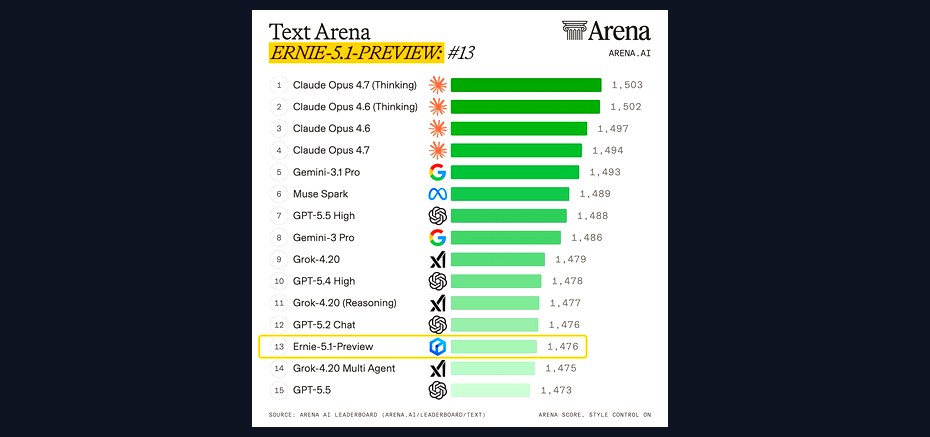Click the 1,503 score value
Viewport: 930px width, 437px height.
(627, 85)
